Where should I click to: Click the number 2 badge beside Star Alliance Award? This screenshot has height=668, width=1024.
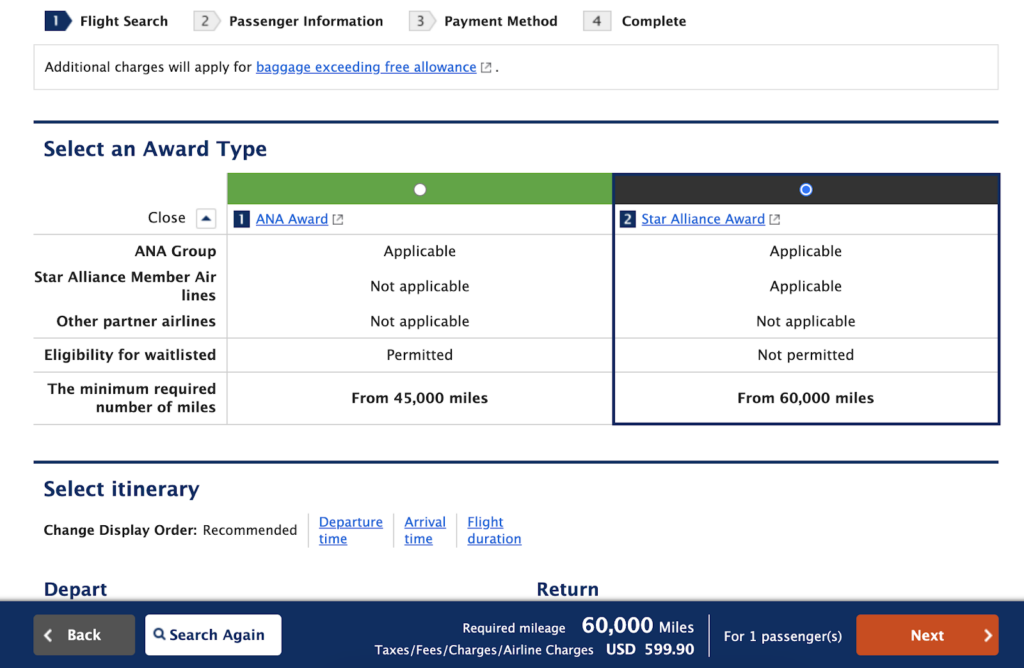[627, 219]
